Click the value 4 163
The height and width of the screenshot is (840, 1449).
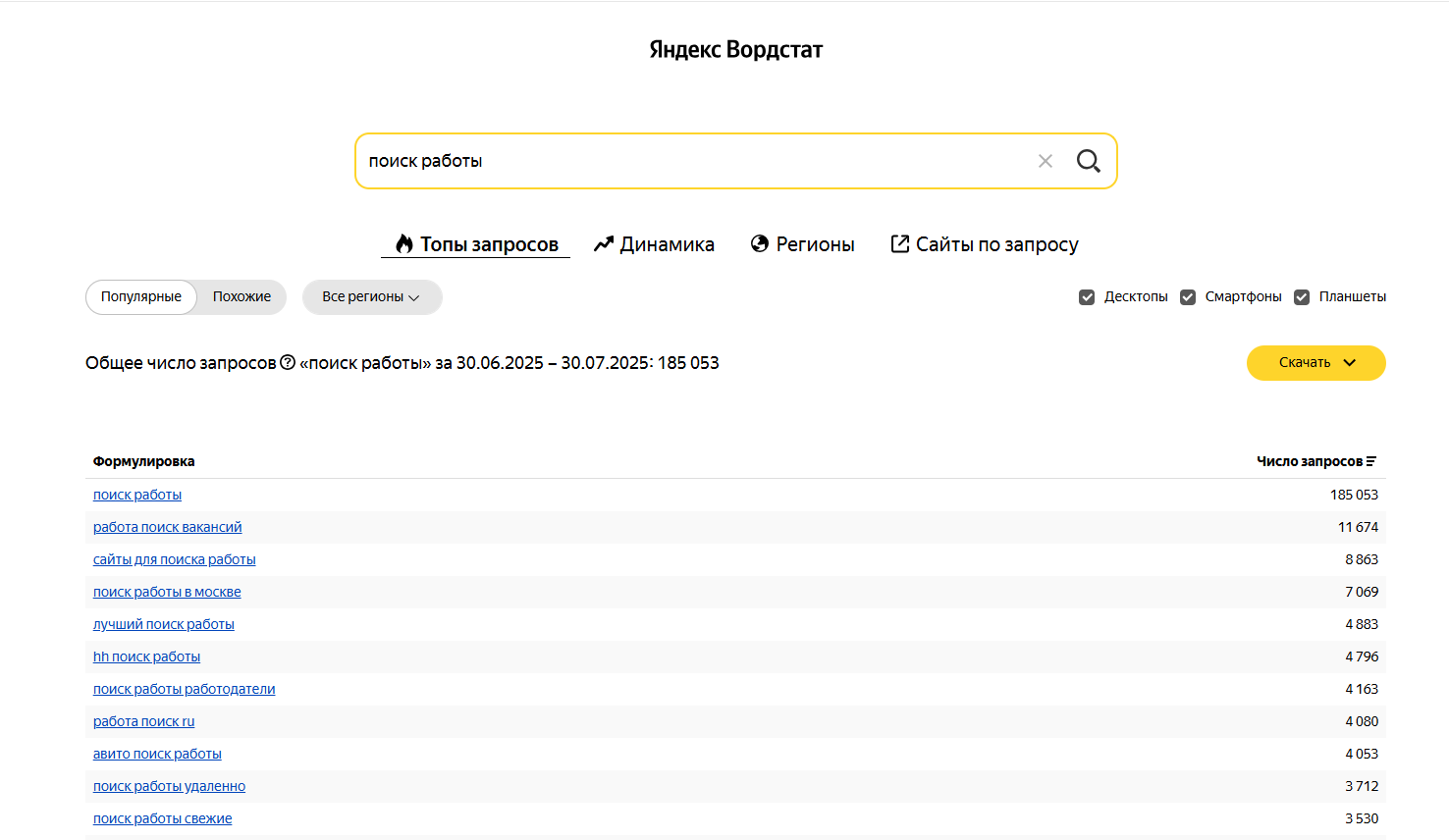point(1362,689)
